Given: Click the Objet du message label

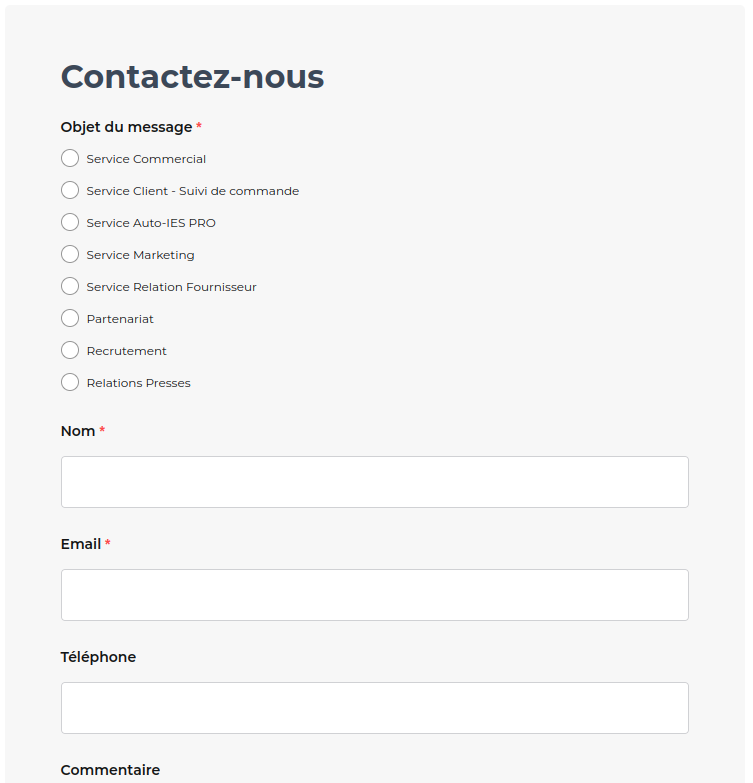Looking at the screenshot, I should tap(126, 127).
